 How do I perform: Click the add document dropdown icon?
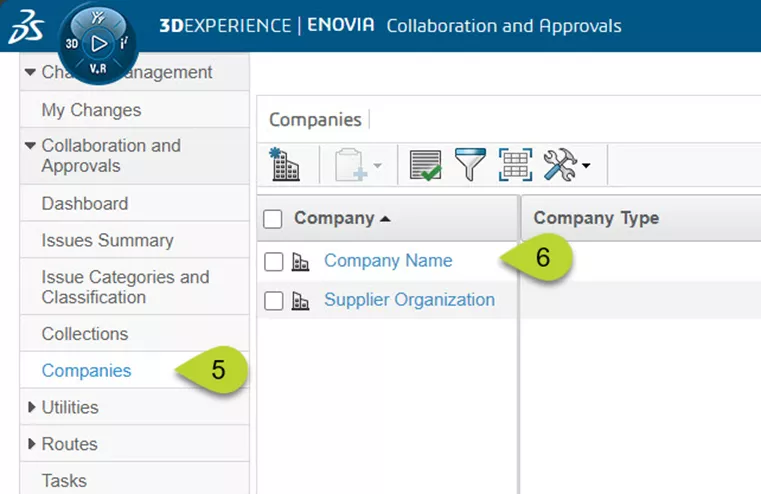coord(358,165)
